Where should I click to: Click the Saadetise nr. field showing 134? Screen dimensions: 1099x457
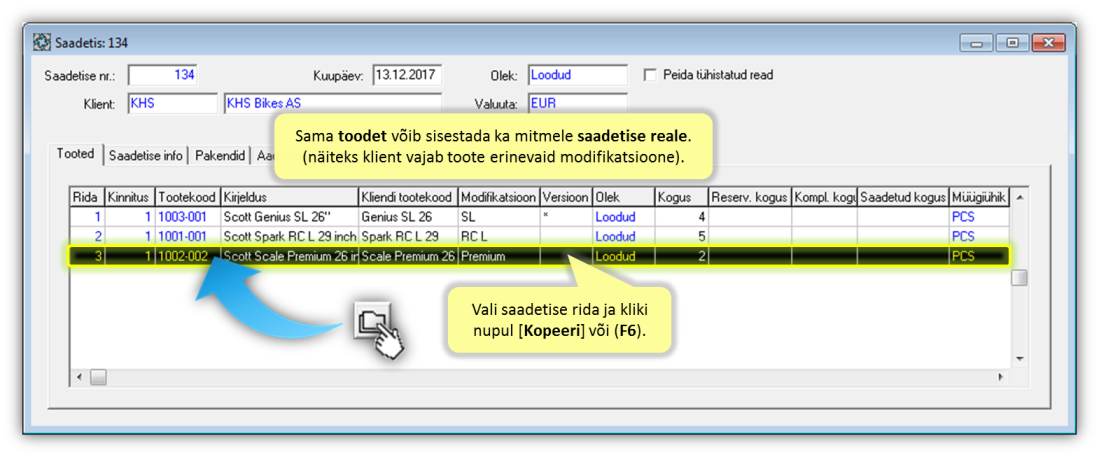[163, 75]
